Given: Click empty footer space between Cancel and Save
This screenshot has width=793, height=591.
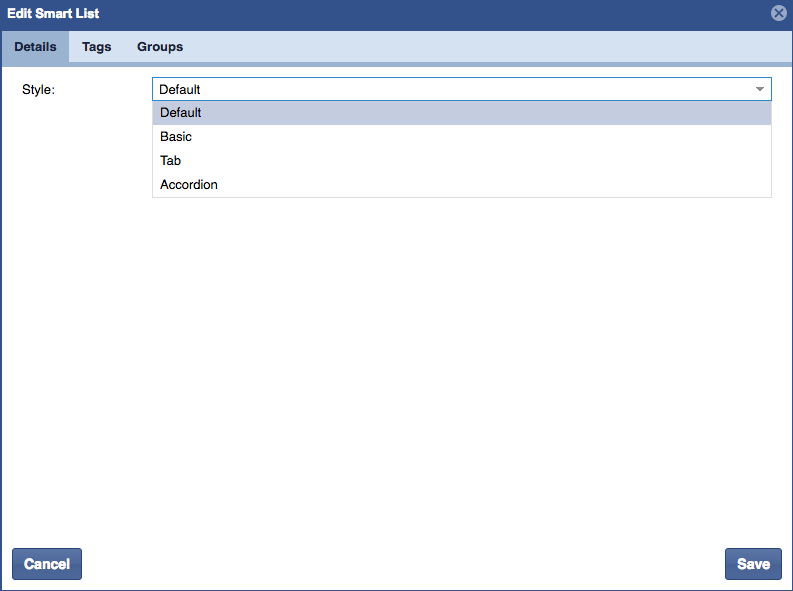Looking at the screenshot, I should 400,564.
